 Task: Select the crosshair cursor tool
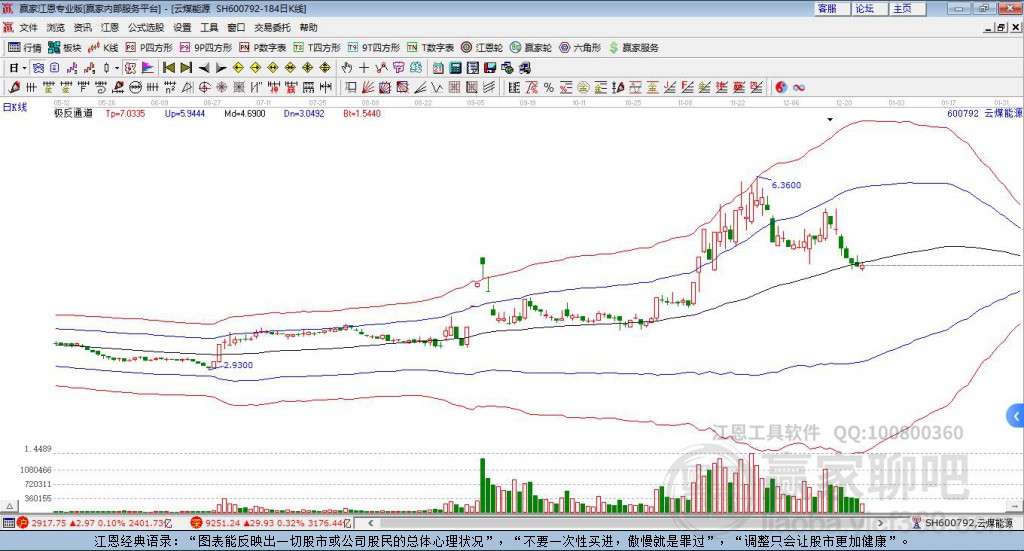[364, 68]
